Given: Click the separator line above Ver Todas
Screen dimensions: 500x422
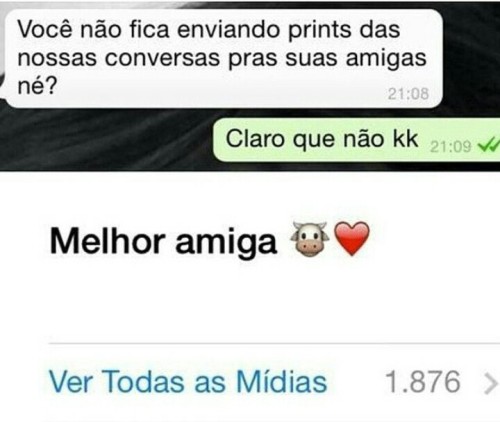Looking at the screenshot, I should click(274, 343).
